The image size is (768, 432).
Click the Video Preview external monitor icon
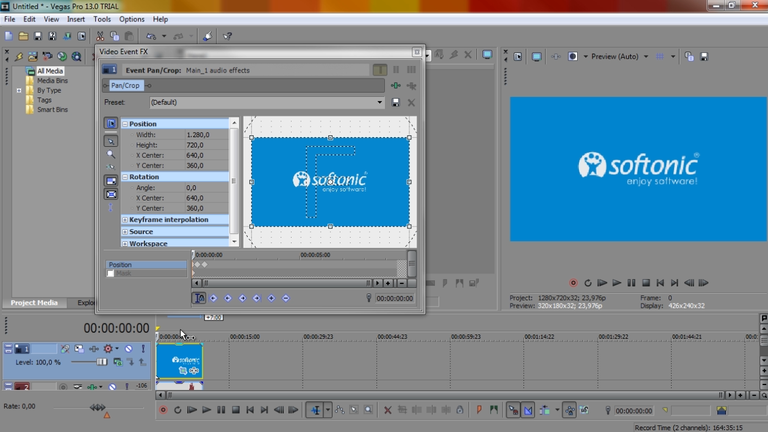pos(537,57)
